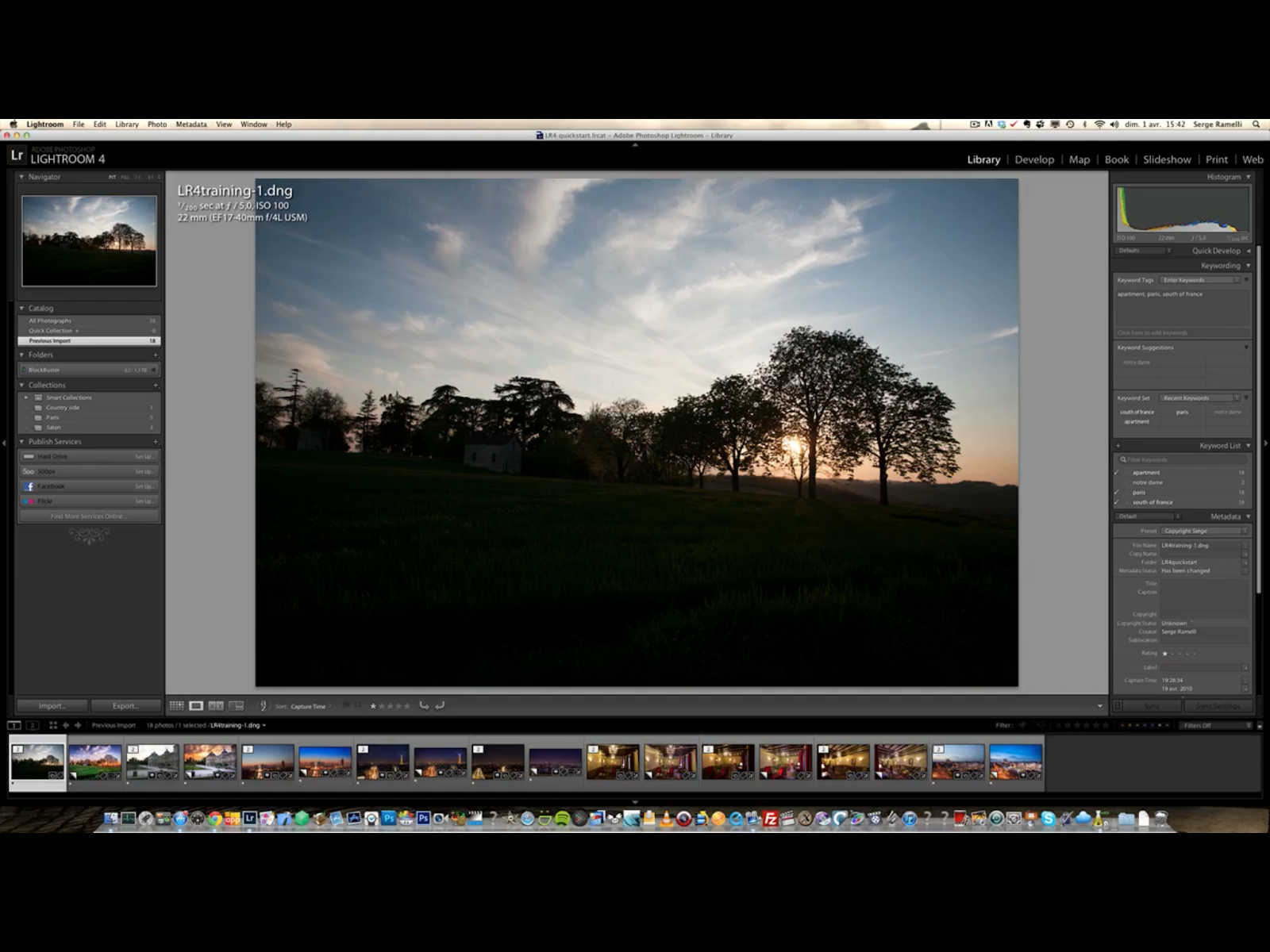Viewport: 1270px width, 952px height.
Task: Launch Chrome from the Dock
Action: 214,820
